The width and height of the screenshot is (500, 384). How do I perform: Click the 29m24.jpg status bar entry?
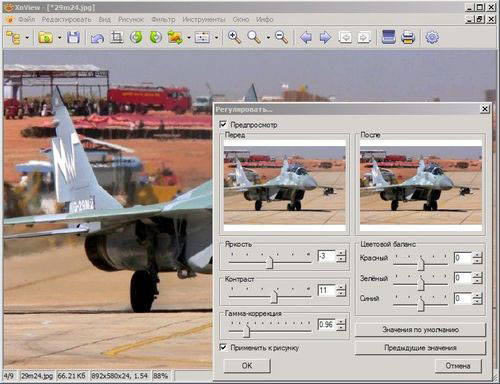[x=37, y=376]
